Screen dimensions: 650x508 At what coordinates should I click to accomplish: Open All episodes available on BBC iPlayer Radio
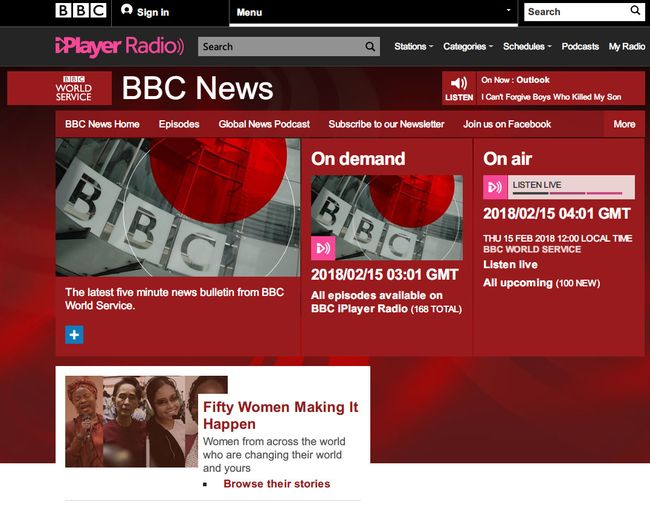pyautogui.click(x=386, y=302)
